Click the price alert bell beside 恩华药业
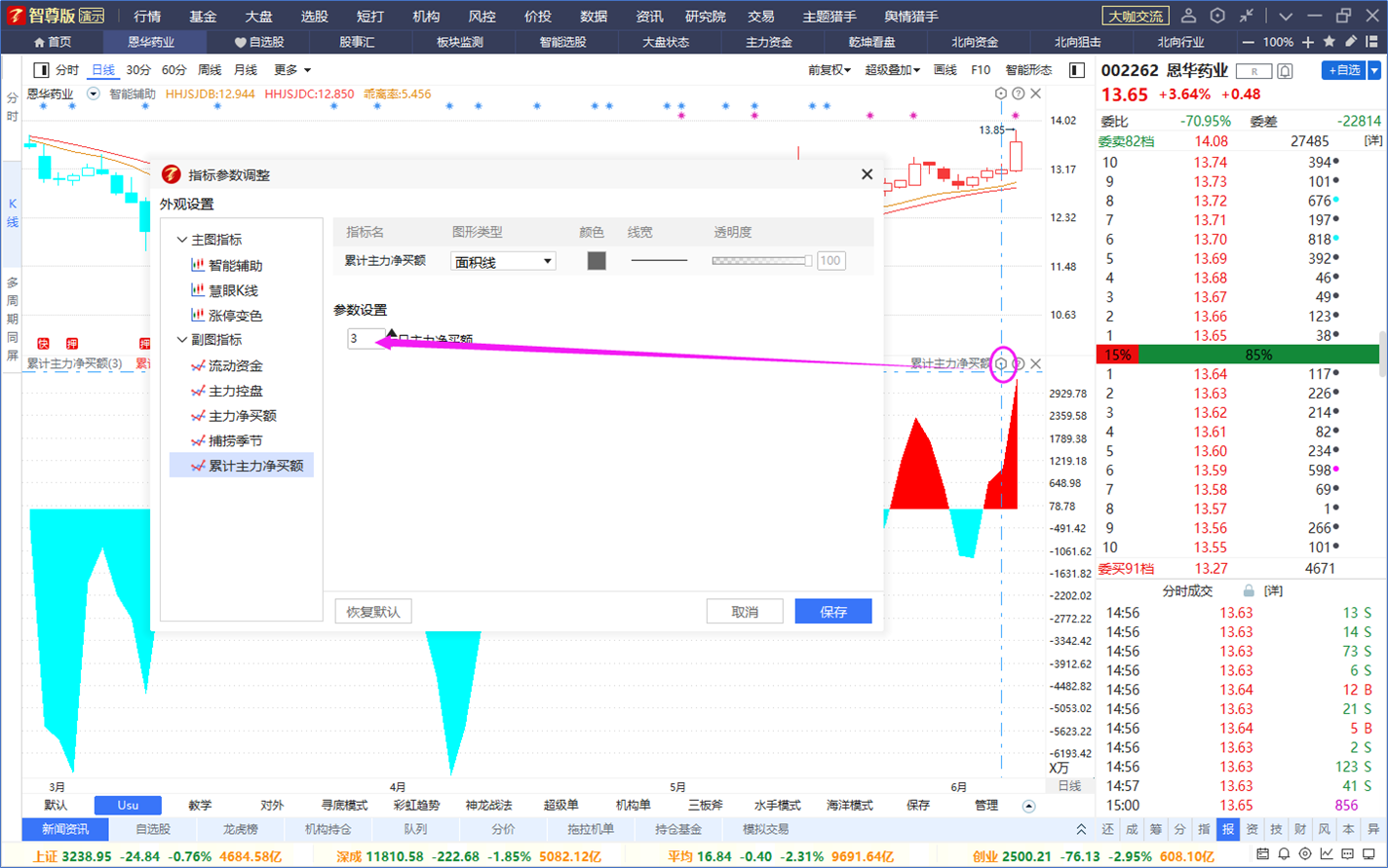The height and width of the screenshot is (868, 1388). coord(1285,71)
